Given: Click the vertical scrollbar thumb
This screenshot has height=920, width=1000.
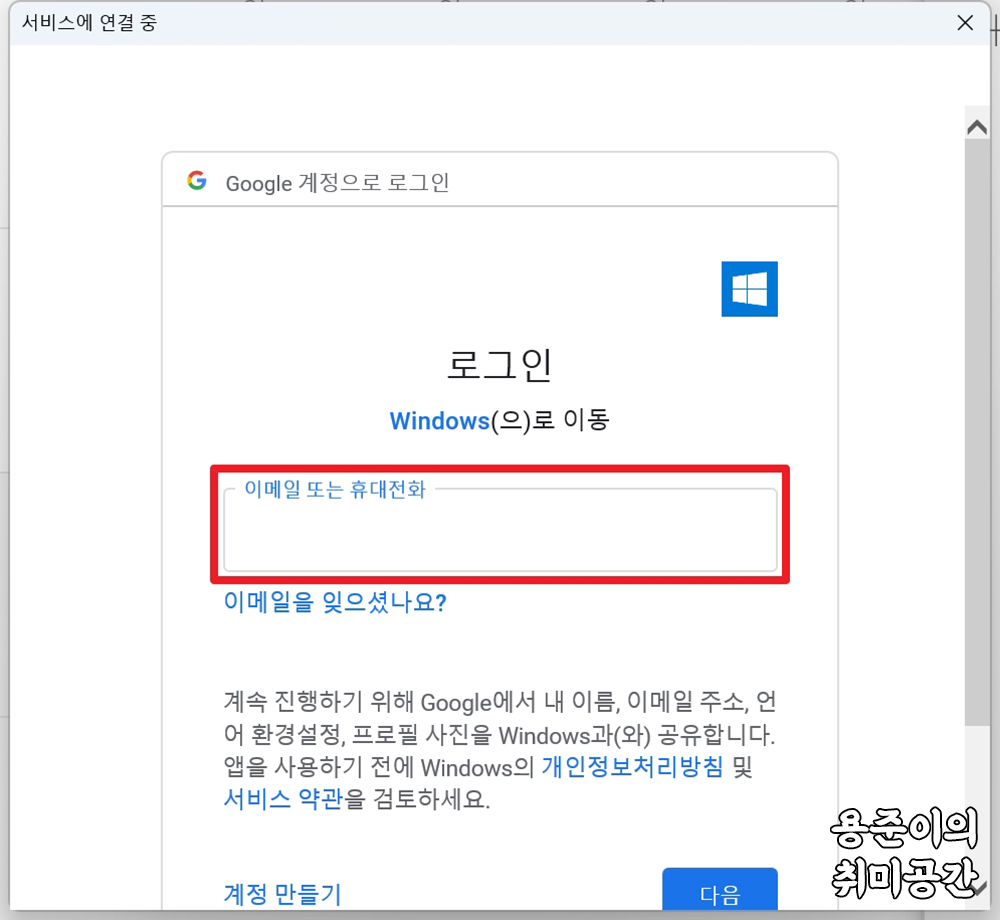Looking at the screenshot, I should click(977, 432).
